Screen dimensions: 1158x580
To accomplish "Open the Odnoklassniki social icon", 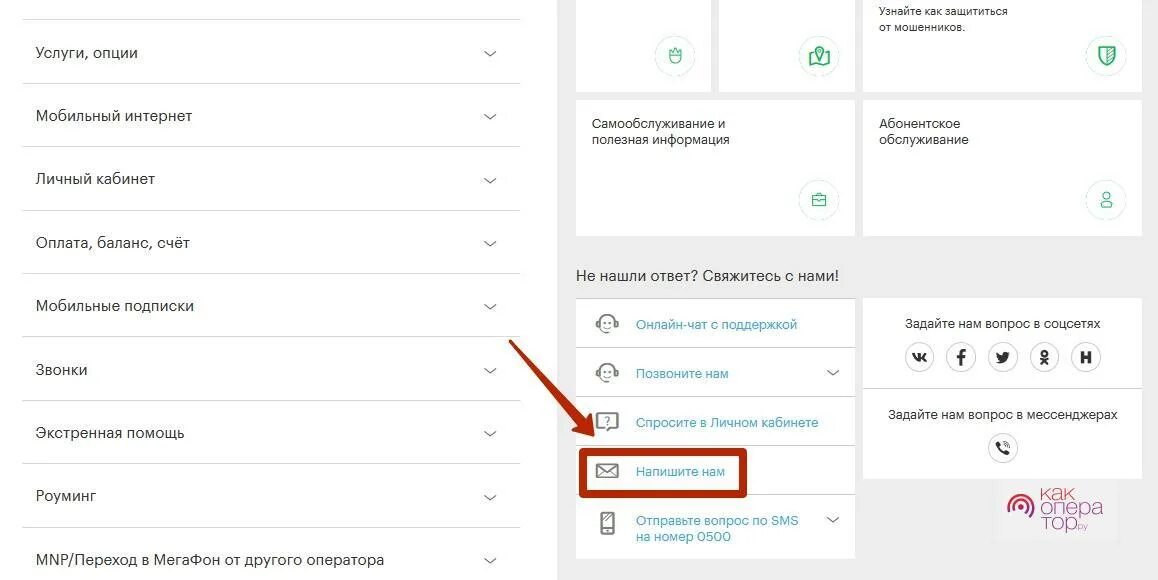I will pyautogui.click(x=1044, y=358).
